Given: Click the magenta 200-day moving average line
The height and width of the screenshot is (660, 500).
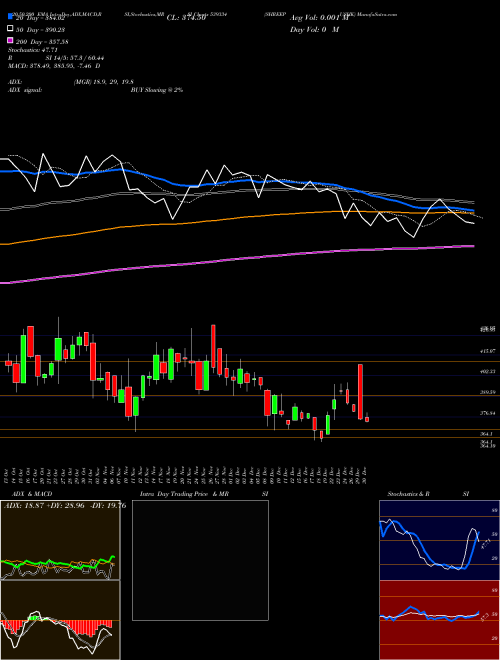Looking at the screenshot, I should (x=236, y=259).
